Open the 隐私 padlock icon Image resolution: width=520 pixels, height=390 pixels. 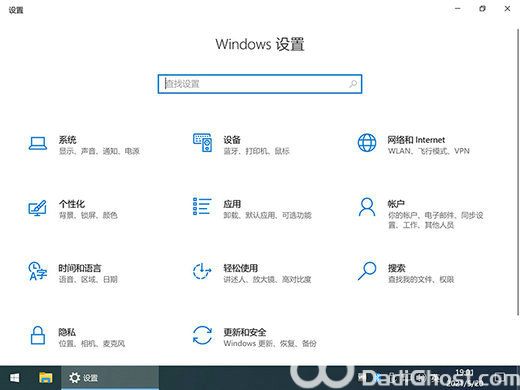38,335
